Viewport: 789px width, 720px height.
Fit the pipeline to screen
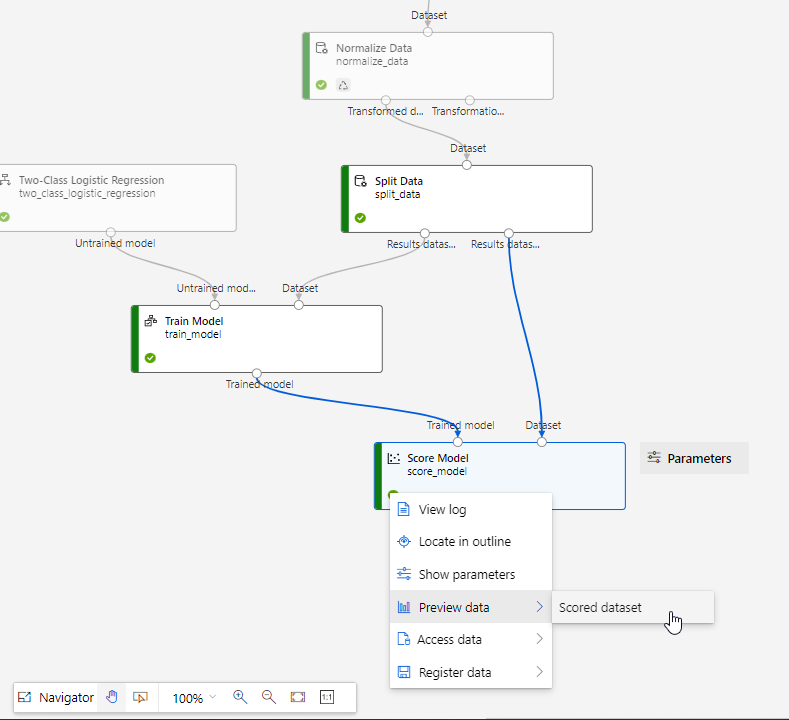coord(298,697)
